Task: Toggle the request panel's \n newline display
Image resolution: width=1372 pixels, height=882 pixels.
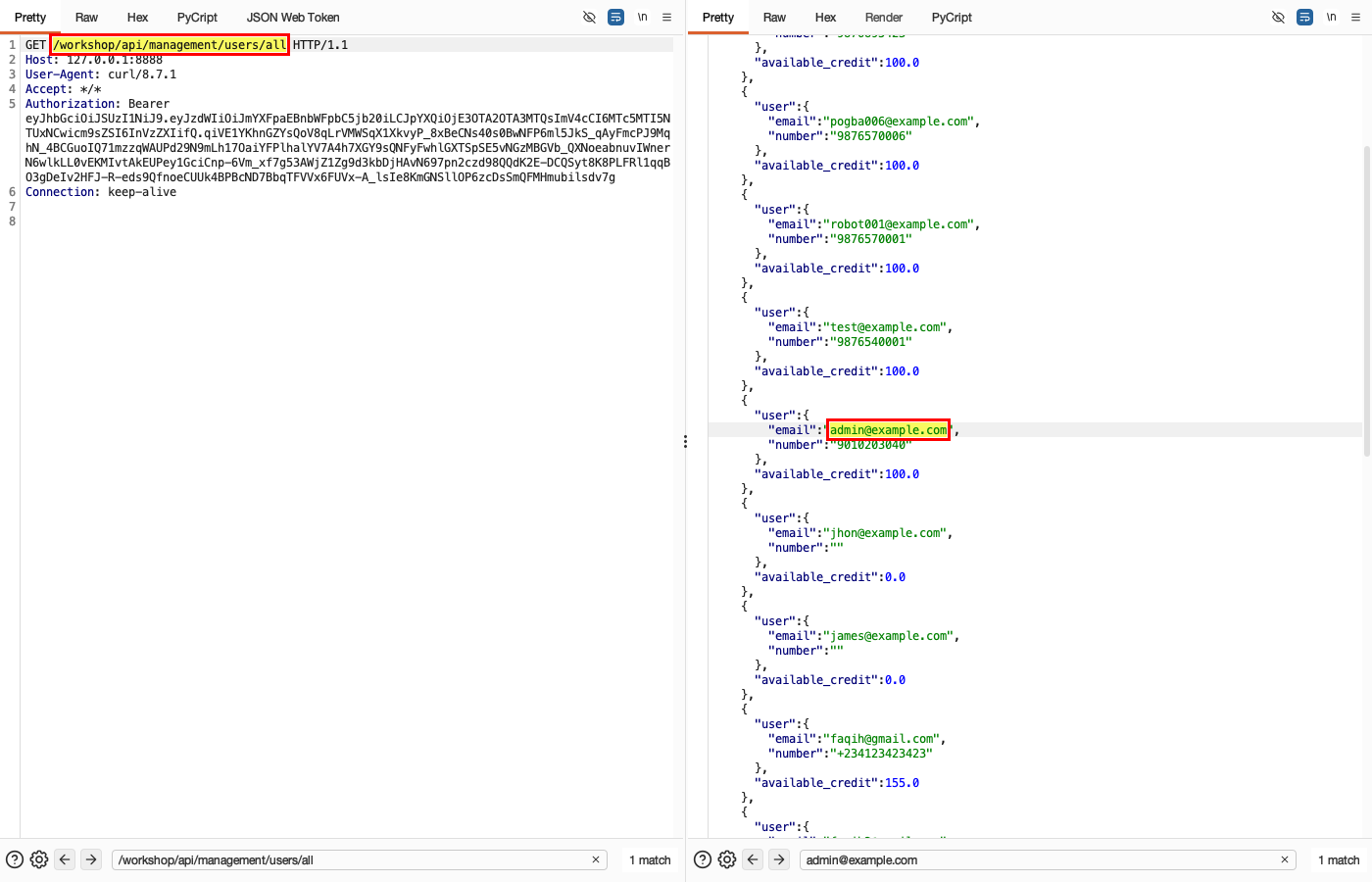Action: (x=643, y=18)
